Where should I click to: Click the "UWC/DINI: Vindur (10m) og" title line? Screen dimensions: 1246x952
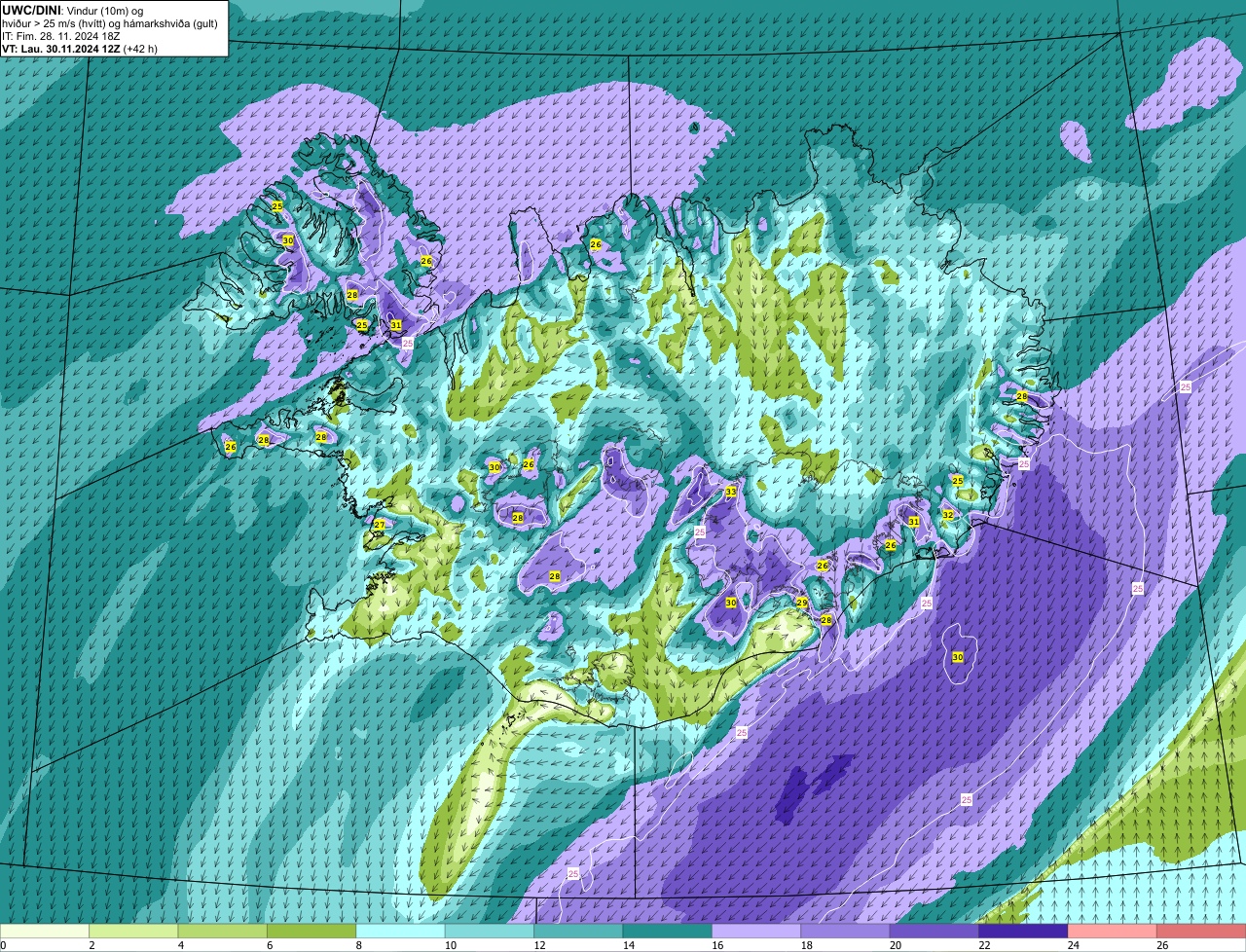pyautogui.click(x=73, y=10)
